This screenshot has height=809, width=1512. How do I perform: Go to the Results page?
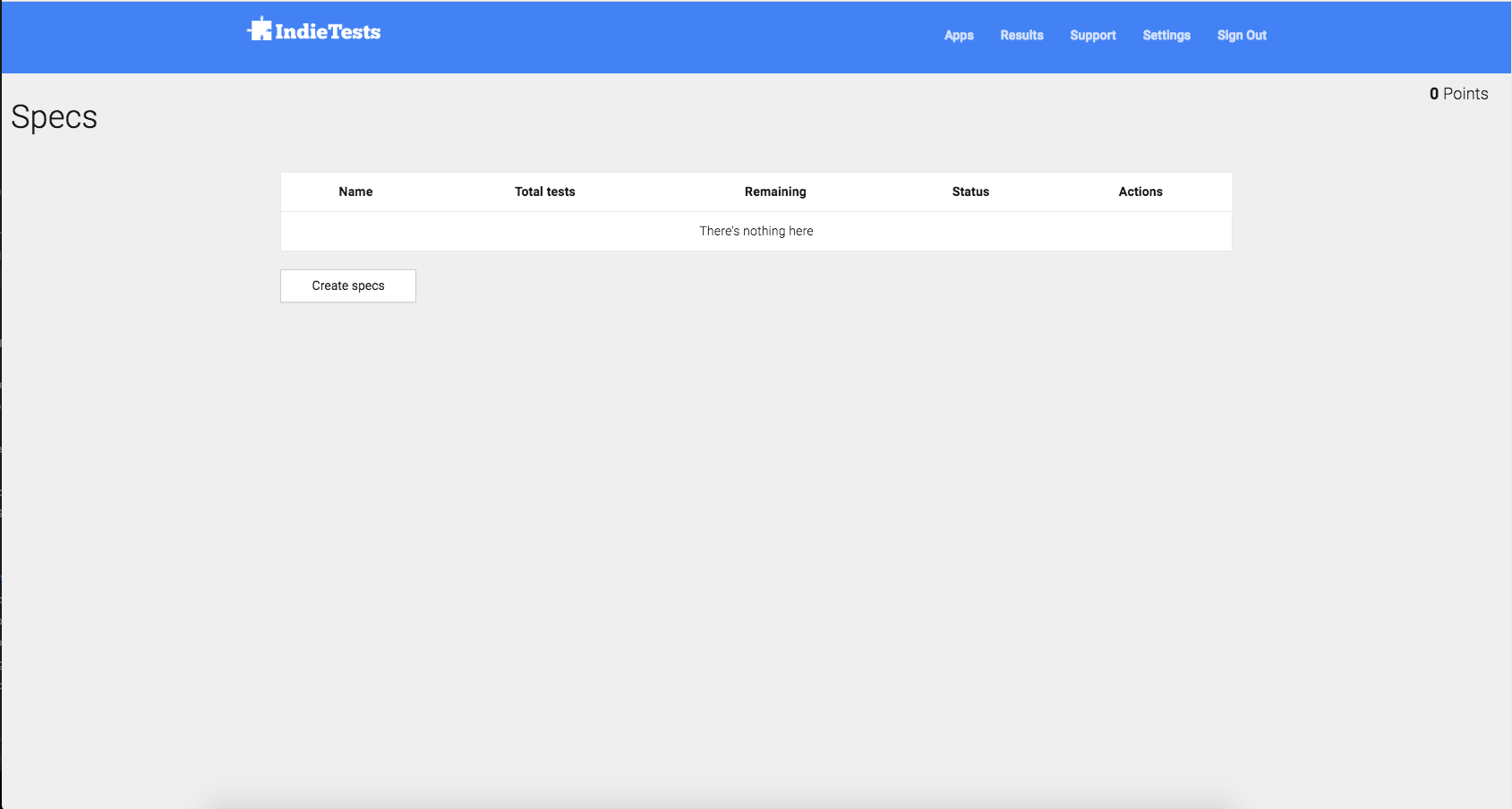[1021, 36]
